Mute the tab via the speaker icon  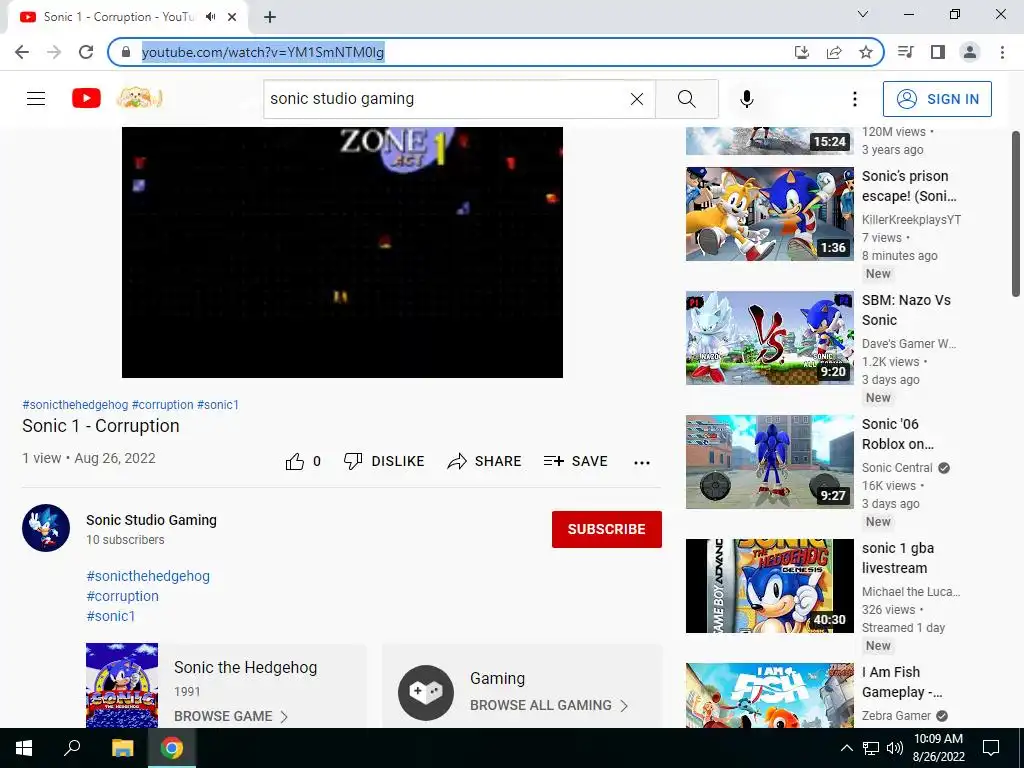[210, 17]
